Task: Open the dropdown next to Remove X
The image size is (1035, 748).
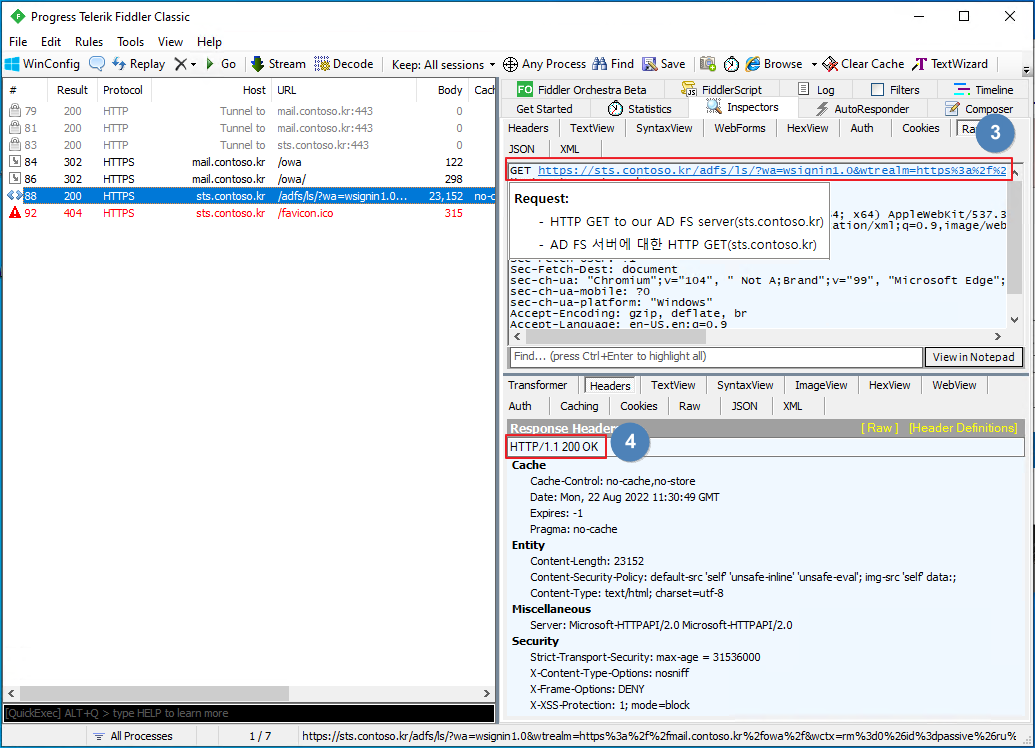Action: 193,65
